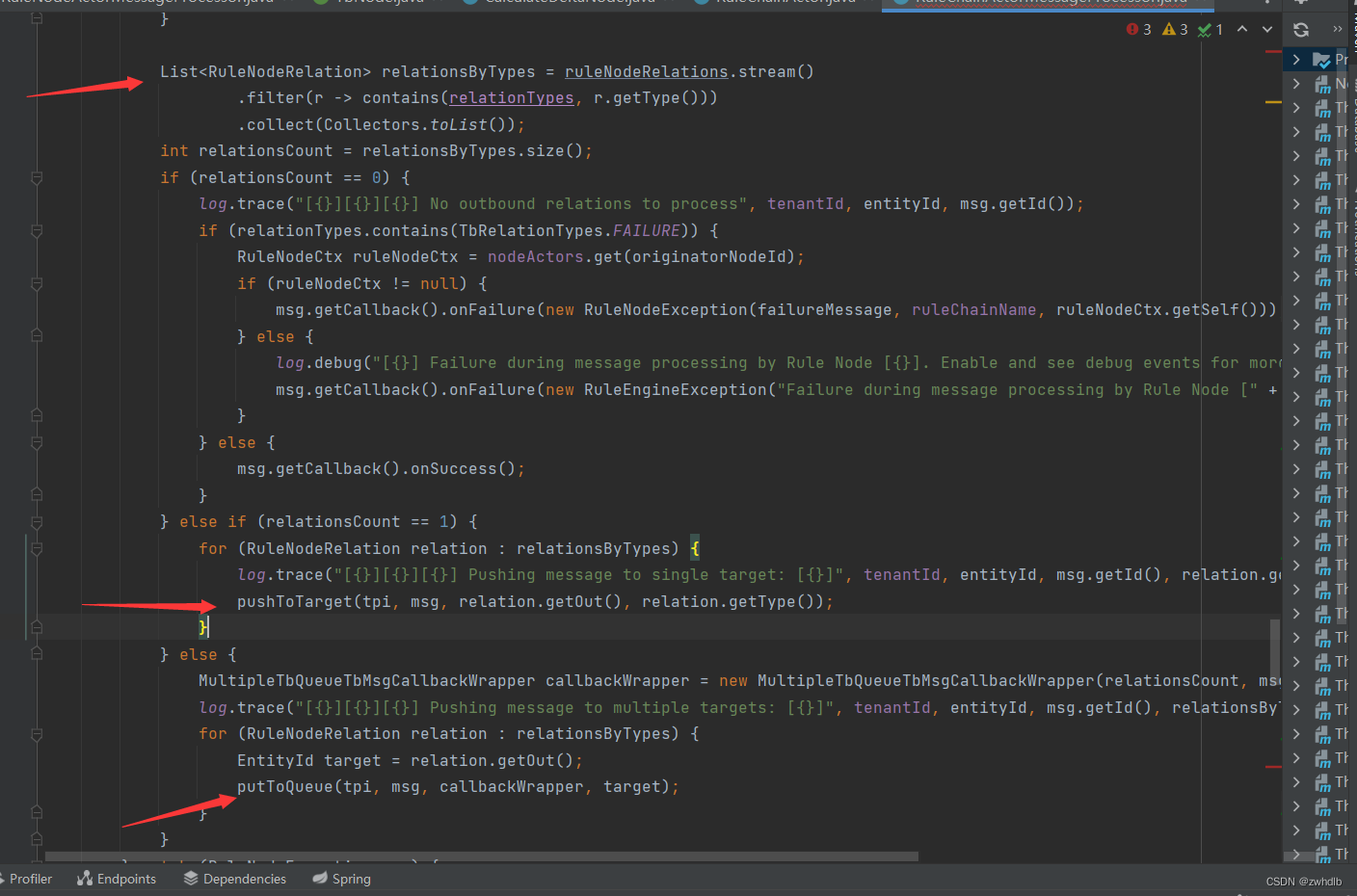This screenshot has width=1357, height=896.
Task: Click the green typo checkmark indicator
Action: (x=1210, y=30)
